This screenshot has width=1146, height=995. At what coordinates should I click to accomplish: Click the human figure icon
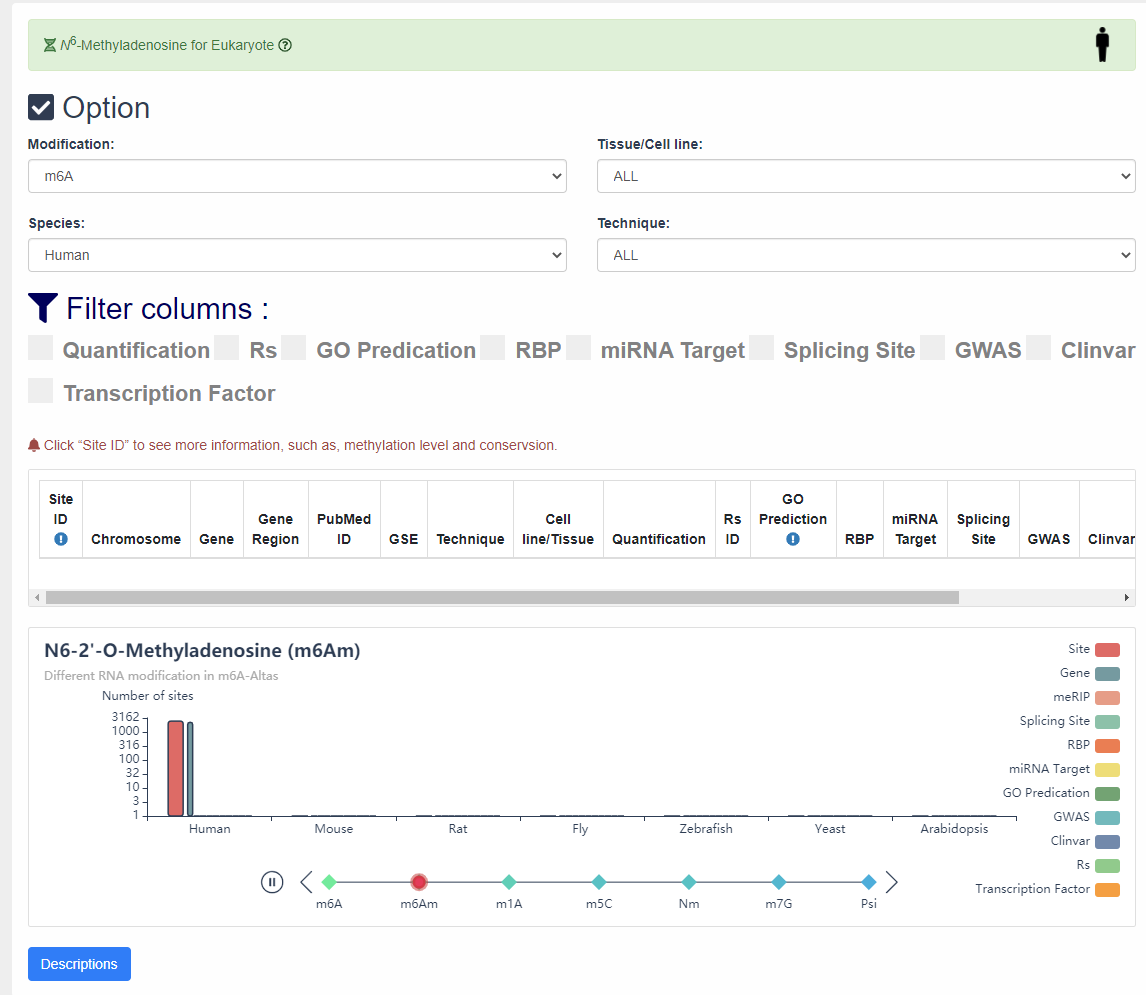point(1102,45)
